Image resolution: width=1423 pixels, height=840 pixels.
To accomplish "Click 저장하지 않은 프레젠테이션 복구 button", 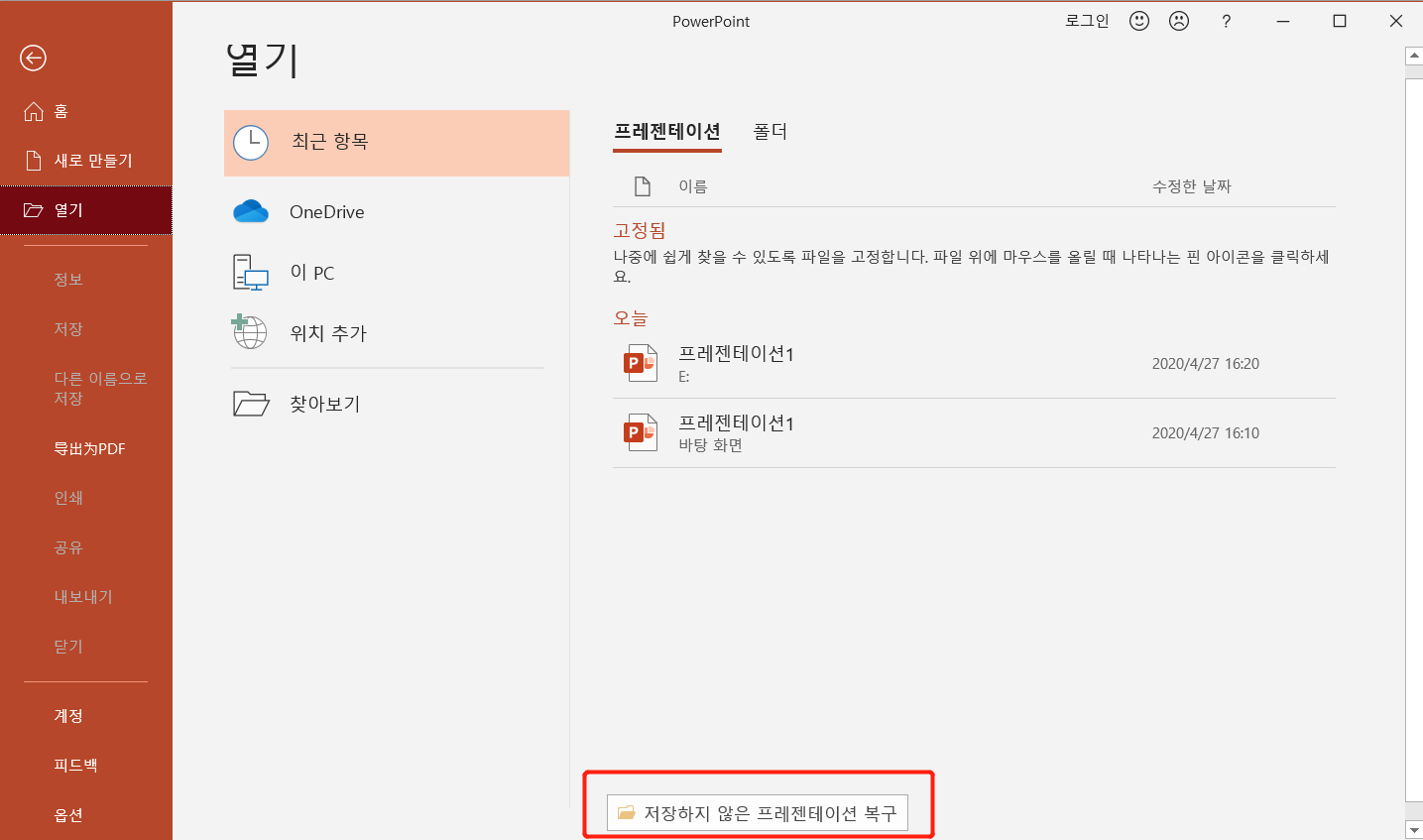I will click(758, 813).
